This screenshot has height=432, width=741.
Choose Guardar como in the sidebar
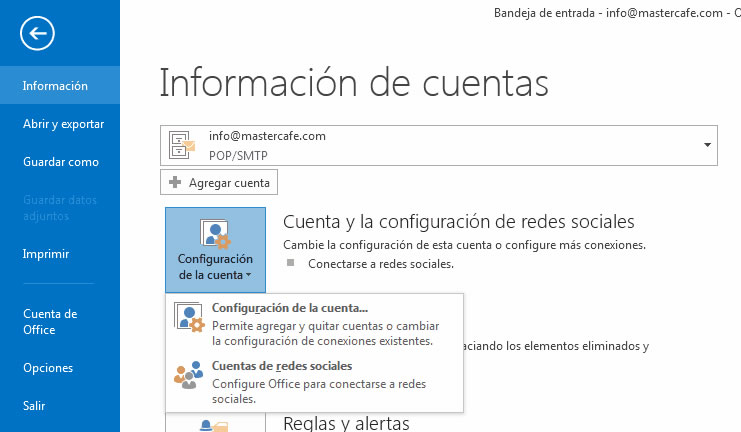tap(60, 162)
